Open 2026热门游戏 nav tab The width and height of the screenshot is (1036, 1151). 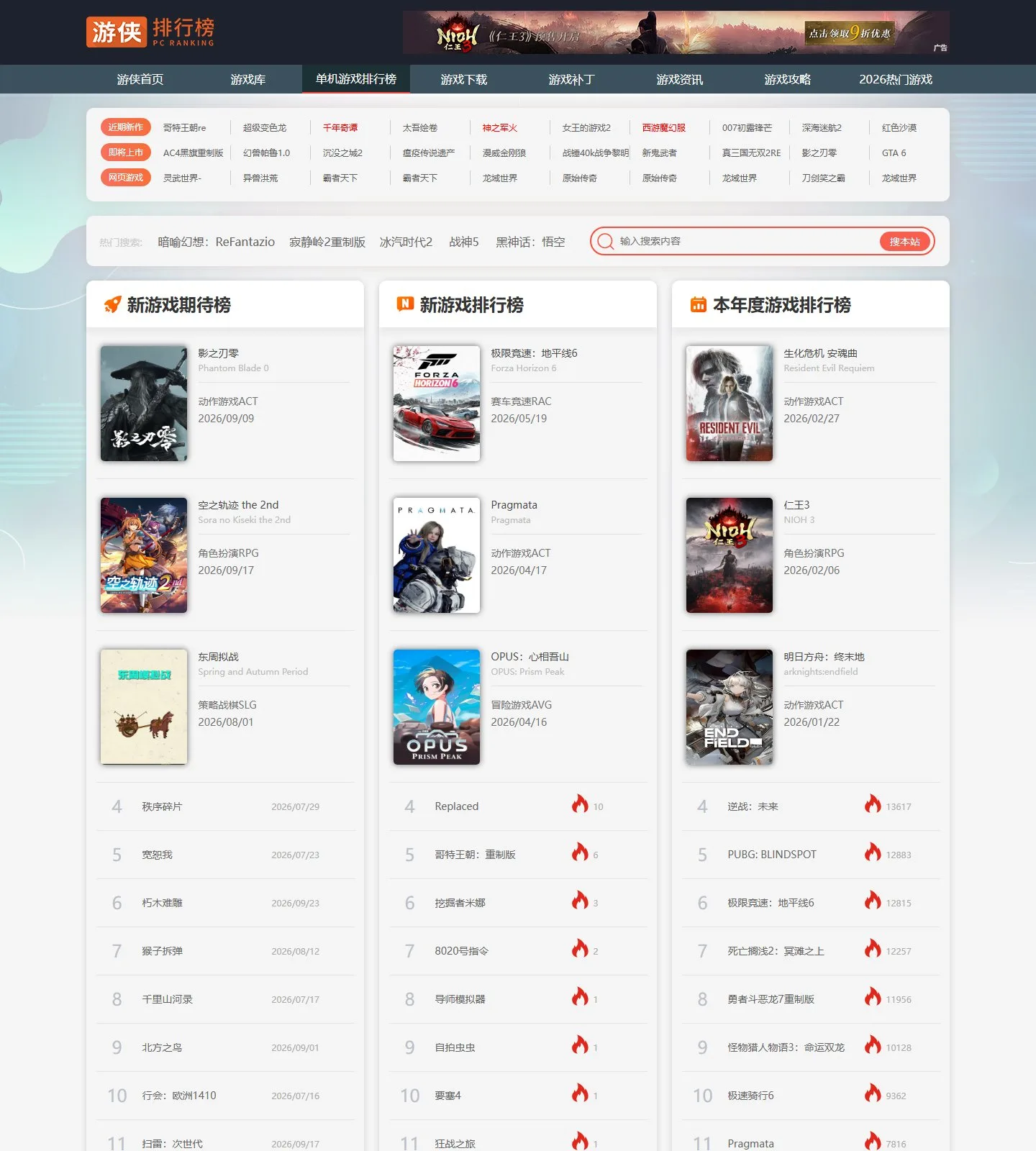point(896,79)
